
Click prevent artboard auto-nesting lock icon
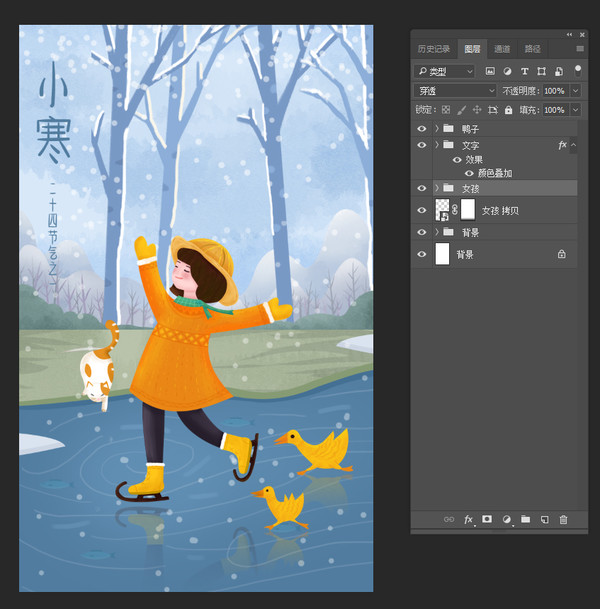point(493,110)
